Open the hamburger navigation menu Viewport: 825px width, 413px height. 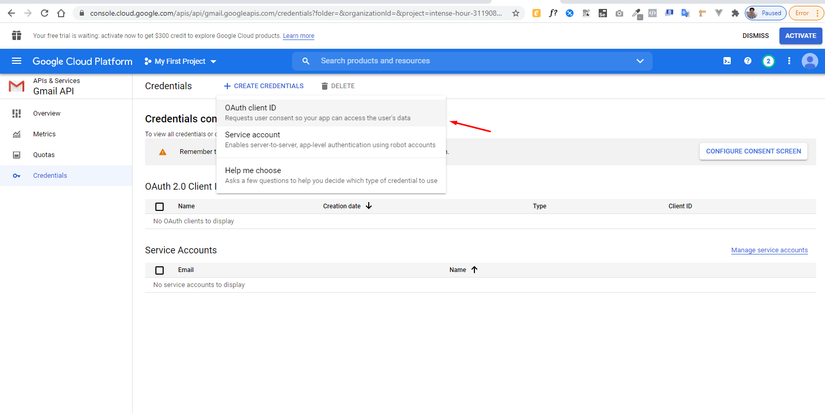16,61
